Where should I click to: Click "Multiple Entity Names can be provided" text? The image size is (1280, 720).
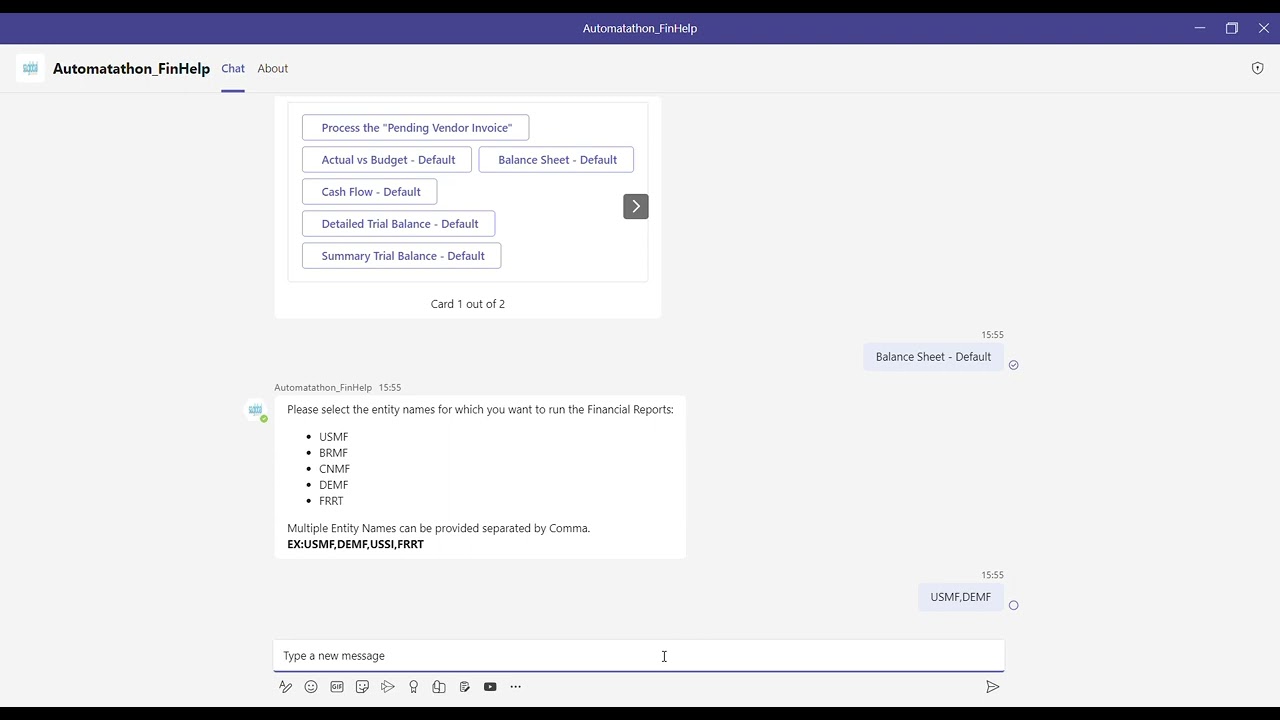click(x=438, y=528)
